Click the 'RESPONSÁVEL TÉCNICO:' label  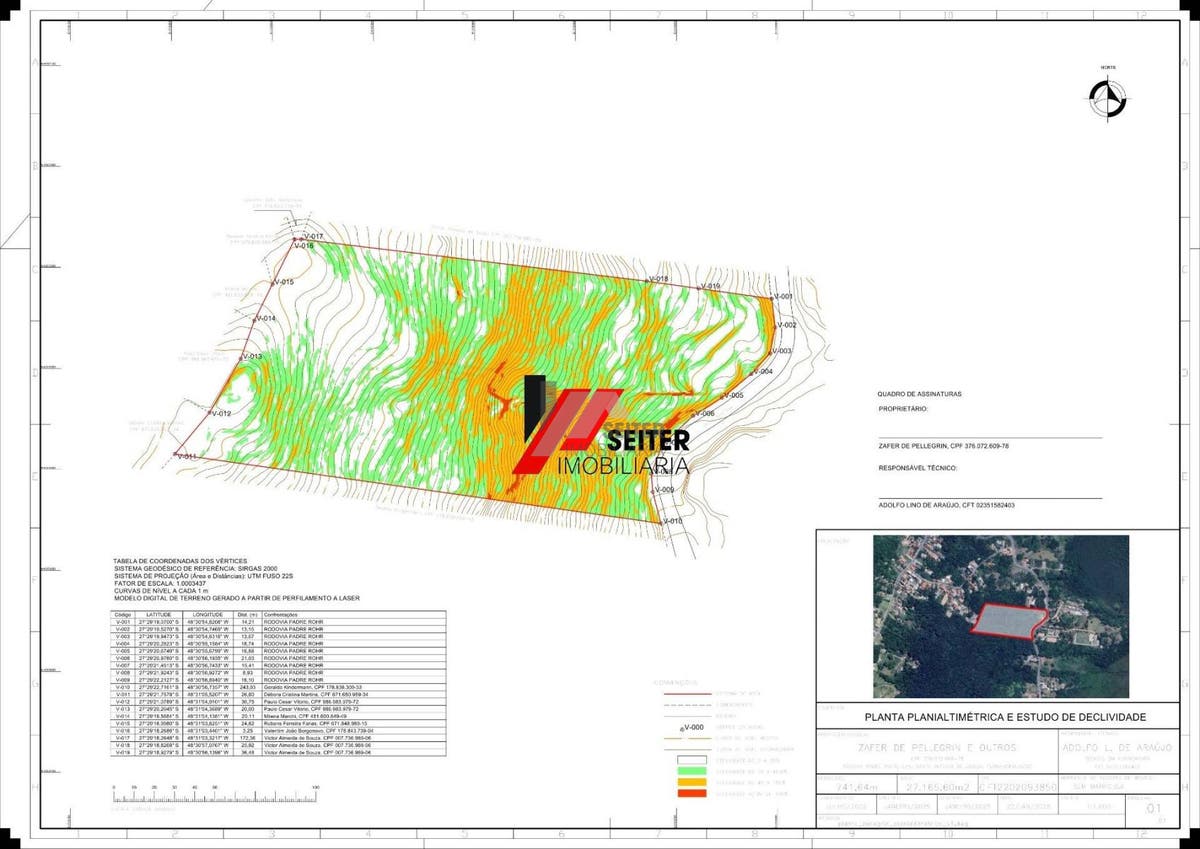(x=918, y=468)
